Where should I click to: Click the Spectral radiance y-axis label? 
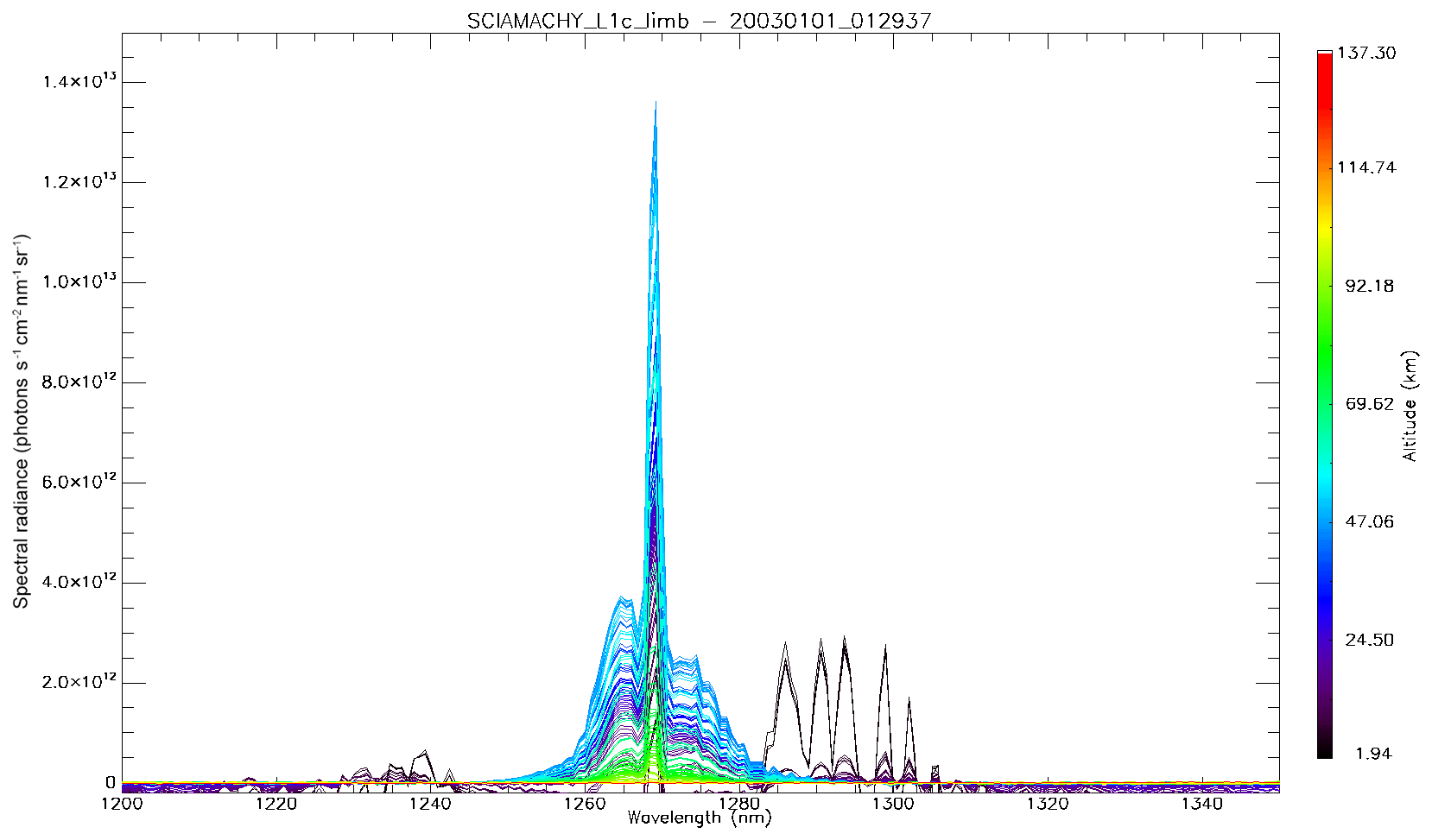[x=22, y=421]
